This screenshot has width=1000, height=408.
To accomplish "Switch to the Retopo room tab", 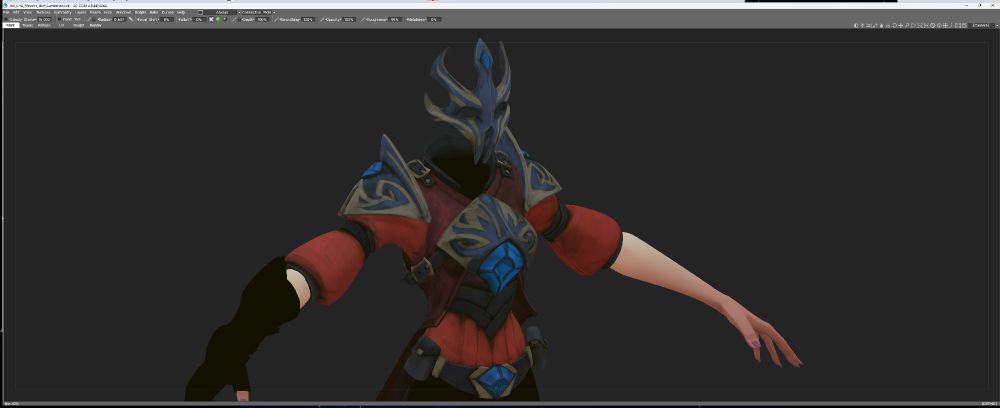I will (42, 26).
